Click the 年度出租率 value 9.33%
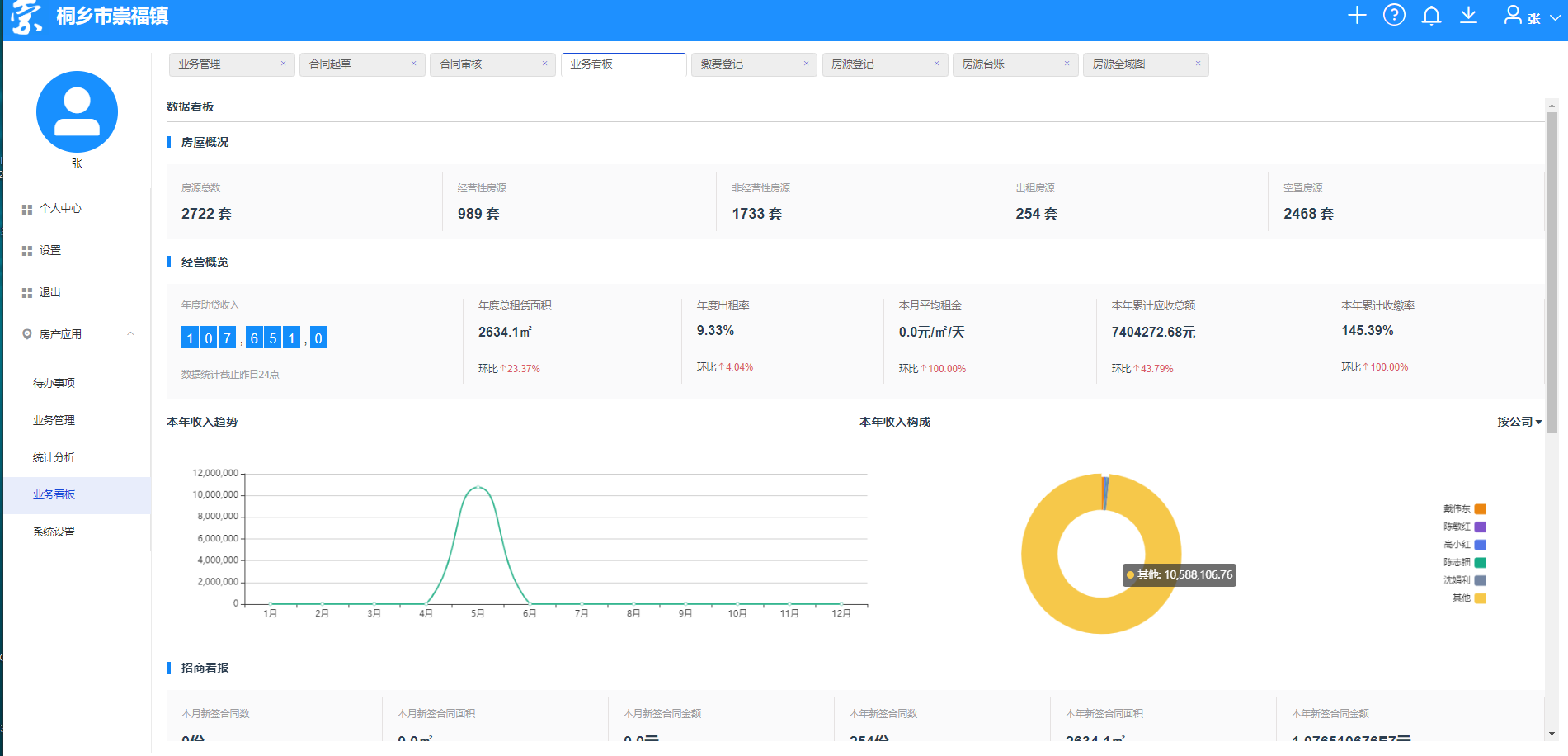The image size is (1568, 756). (x=715, y=330)
